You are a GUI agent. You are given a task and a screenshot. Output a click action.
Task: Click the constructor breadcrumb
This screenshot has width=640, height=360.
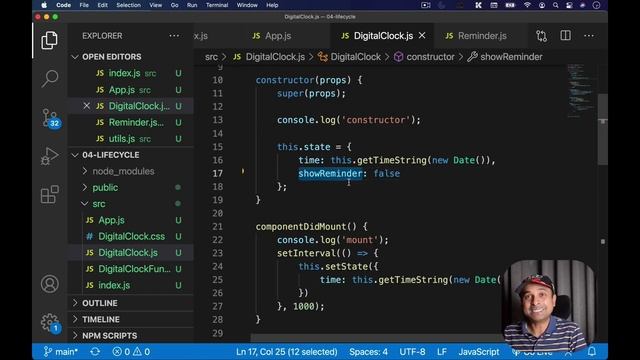point(424,57)
